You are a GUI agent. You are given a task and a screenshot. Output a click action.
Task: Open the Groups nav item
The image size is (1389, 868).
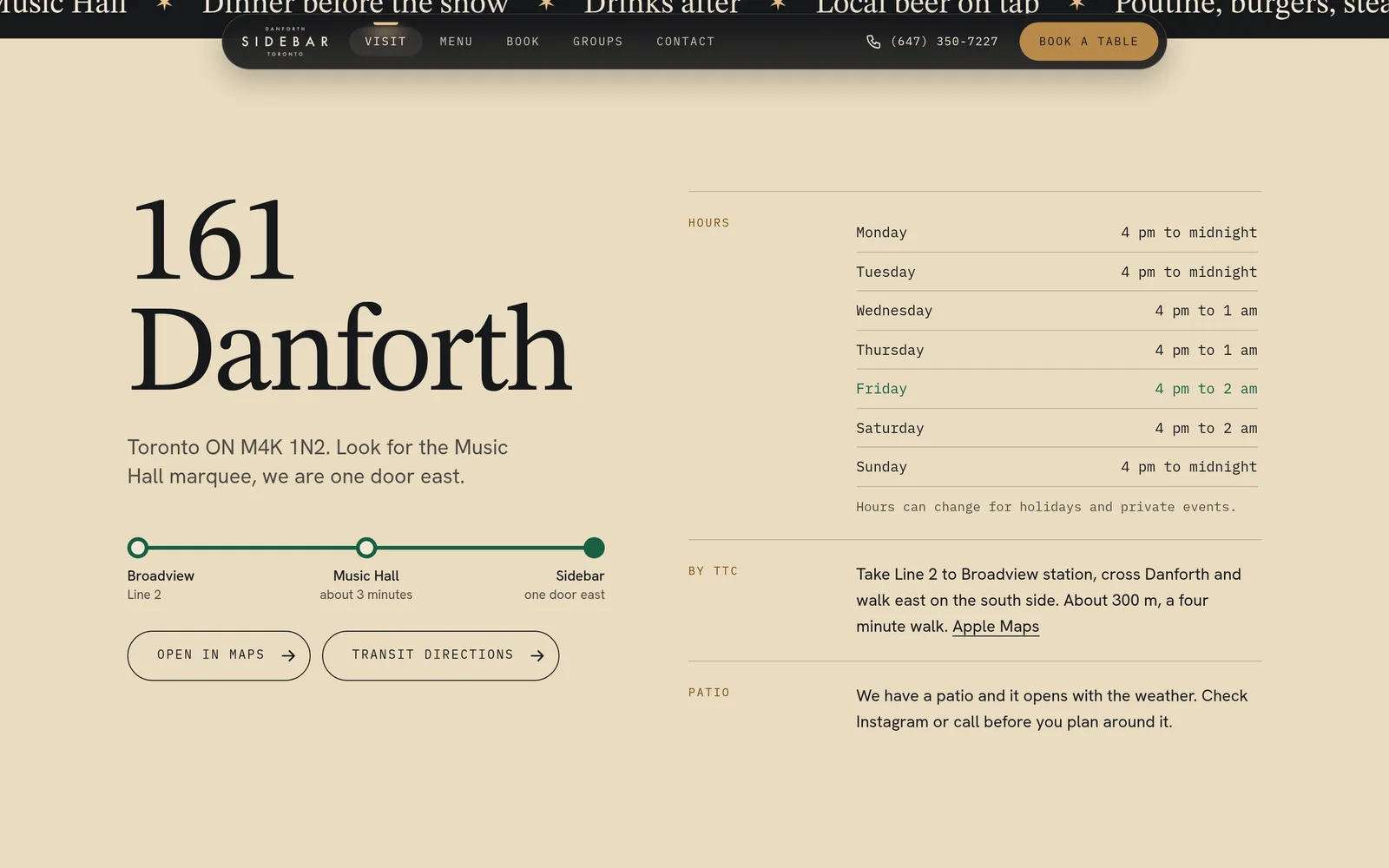coord(597,42)
